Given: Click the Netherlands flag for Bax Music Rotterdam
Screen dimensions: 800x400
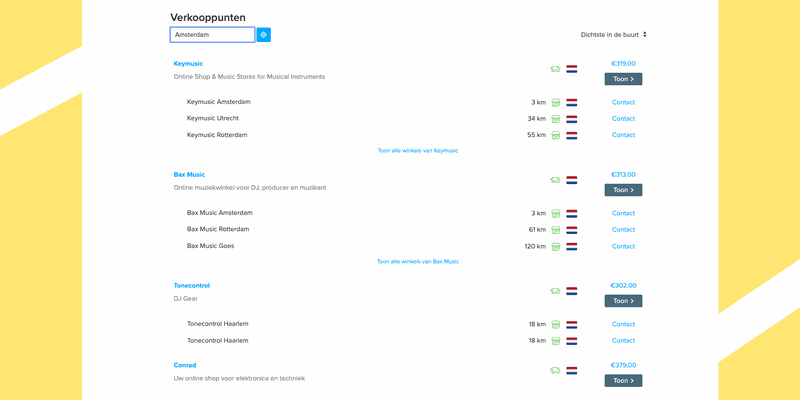Looking at the screenshot, I should click(x=572, y=230).
